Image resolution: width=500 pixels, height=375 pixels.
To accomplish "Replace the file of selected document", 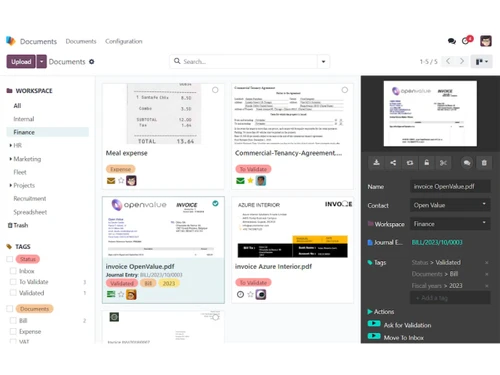I will point(410,163).
